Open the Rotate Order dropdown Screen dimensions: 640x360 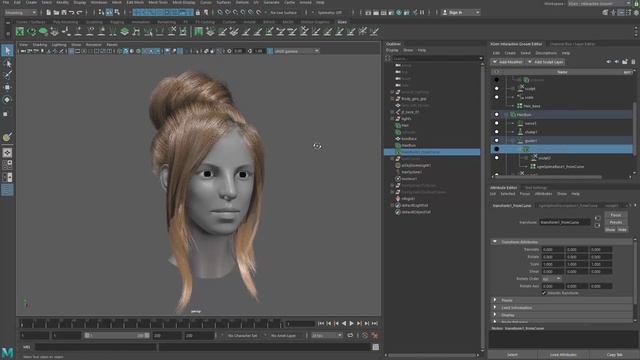tap(551, 279)
